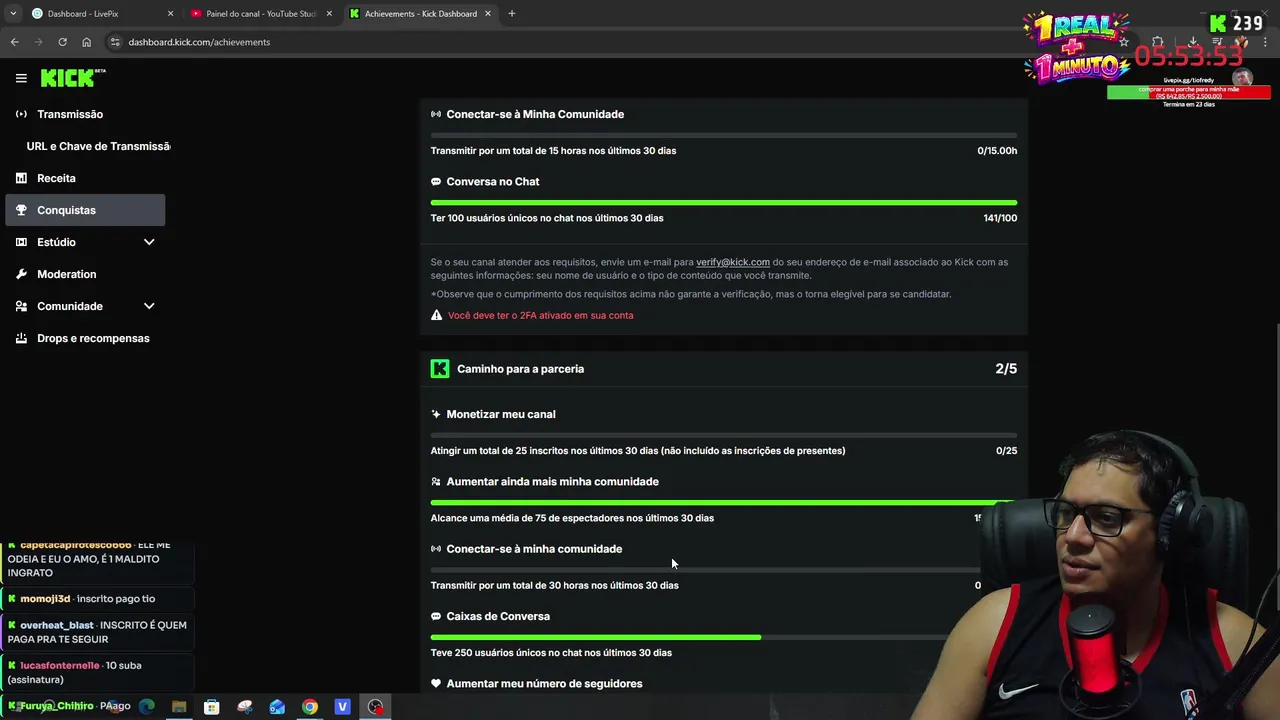Reload the page with the refresh button
The width and height of the screenshot is (1280, 720).
(x=62, y=42)
